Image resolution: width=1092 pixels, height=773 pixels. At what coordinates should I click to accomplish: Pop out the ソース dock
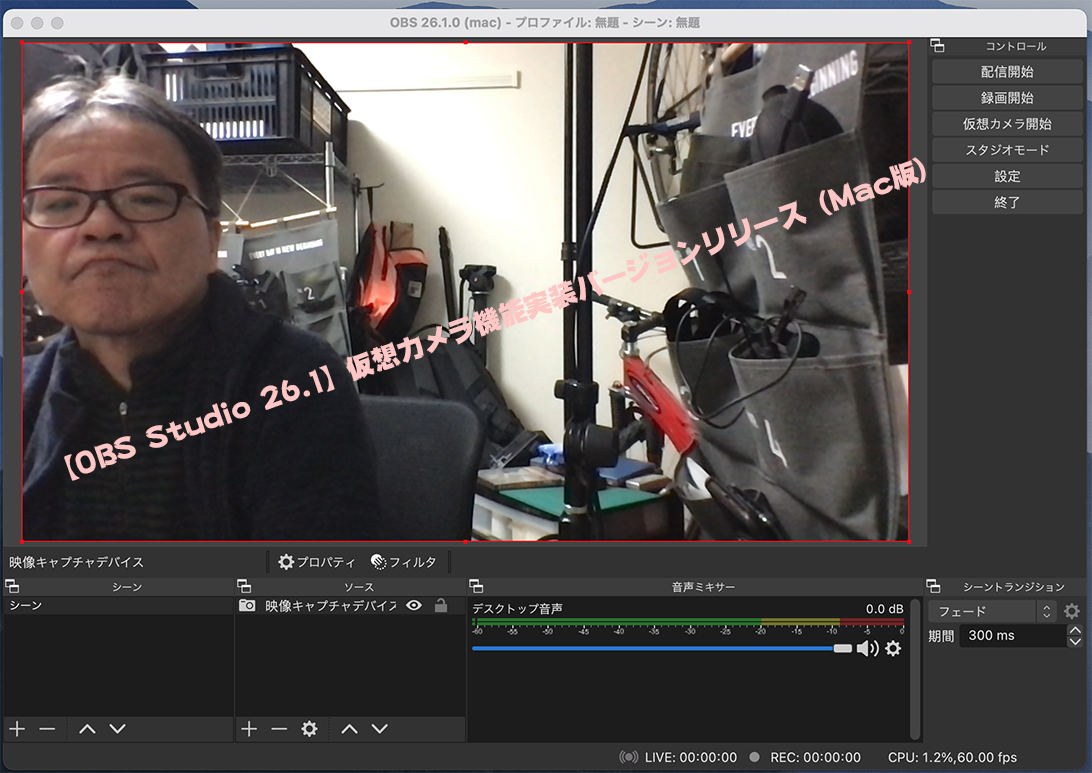(244, 586)
